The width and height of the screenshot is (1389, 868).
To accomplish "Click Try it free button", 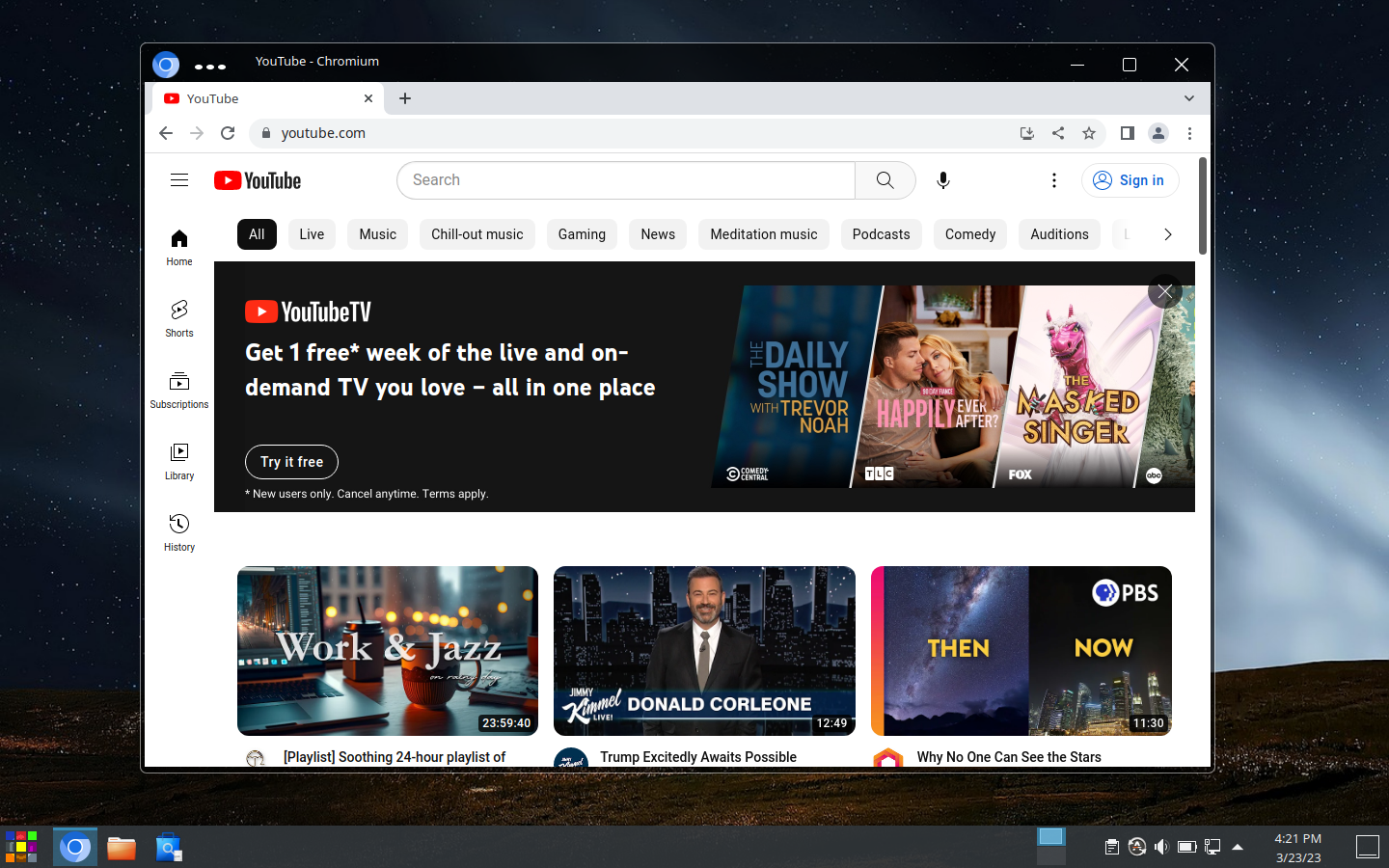I will 291,462.
